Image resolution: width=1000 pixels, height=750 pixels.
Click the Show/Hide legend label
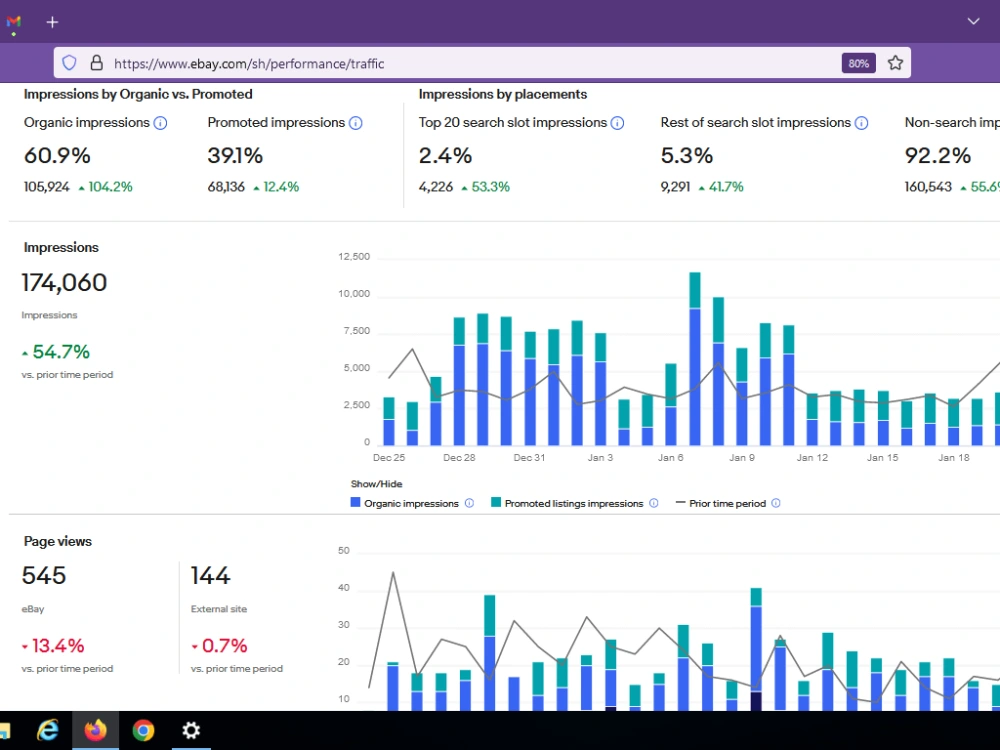376,484
